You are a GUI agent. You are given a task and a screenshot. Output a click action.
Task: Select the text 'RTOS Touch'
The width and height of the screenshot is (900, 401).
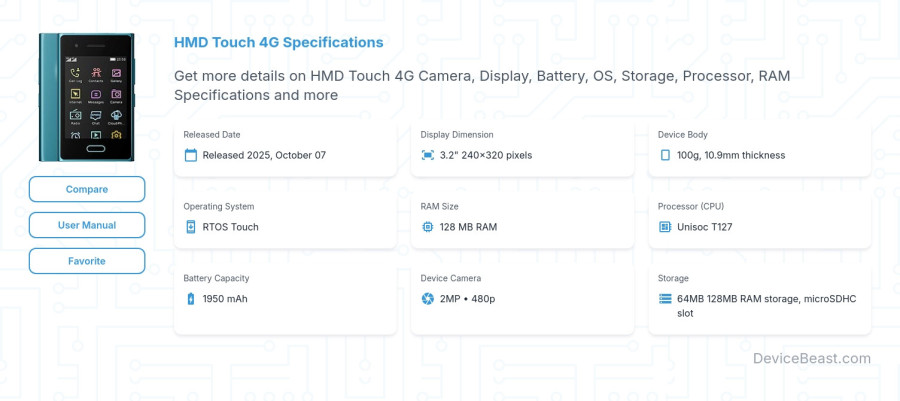coord(230,227)
